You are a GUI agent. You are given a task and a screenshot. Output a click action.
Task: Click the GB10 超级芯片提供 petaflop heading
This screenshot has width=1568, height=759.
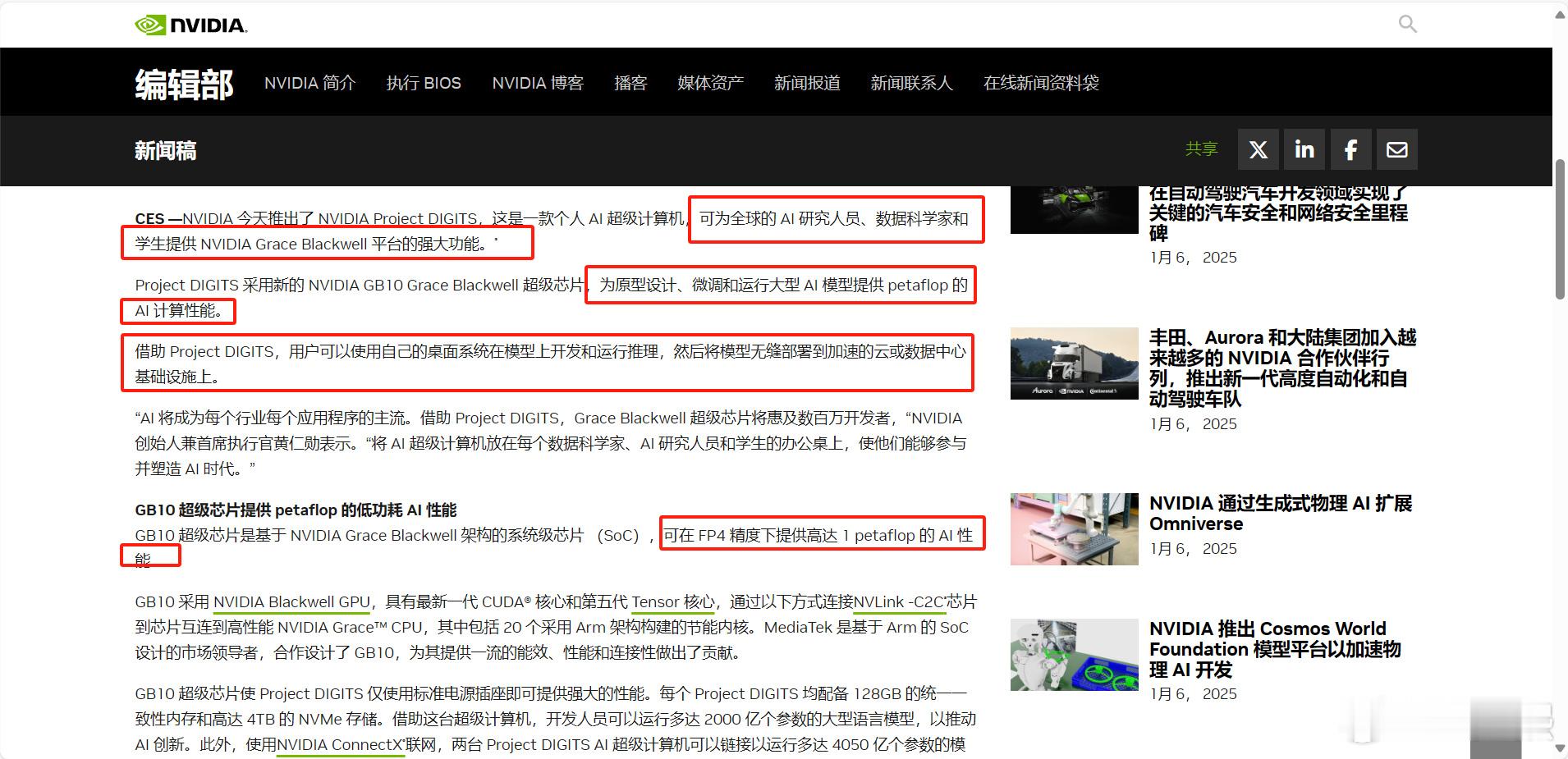pyautogui.click(x=296, y=510)
